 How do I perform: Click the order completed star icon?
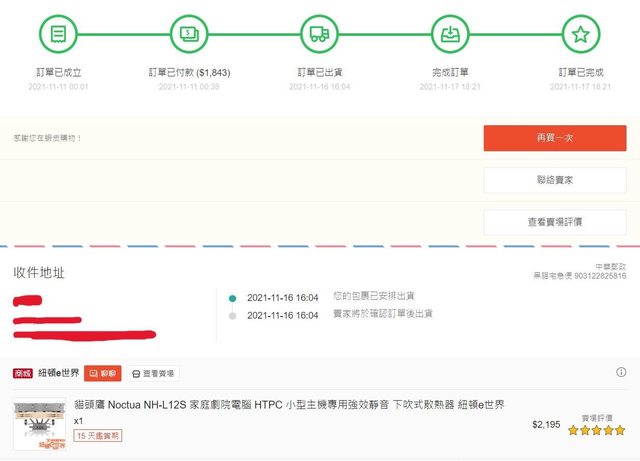pyautogui.click(x=580, y=34)
